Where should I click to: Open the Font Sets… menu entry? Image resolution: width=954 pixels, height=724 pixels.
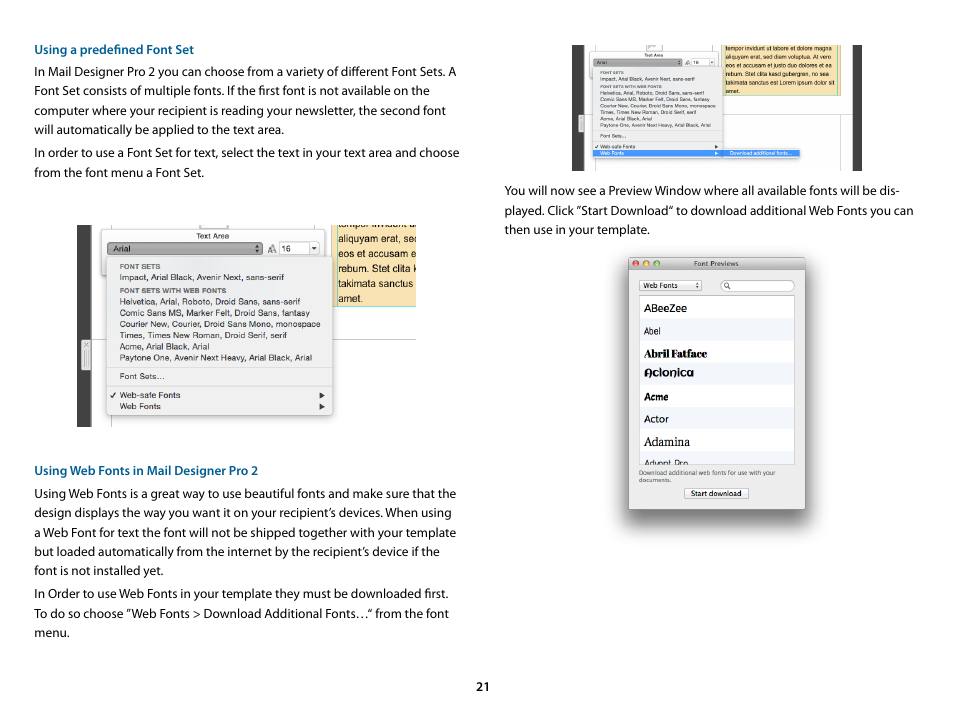(x=142, y=376)
